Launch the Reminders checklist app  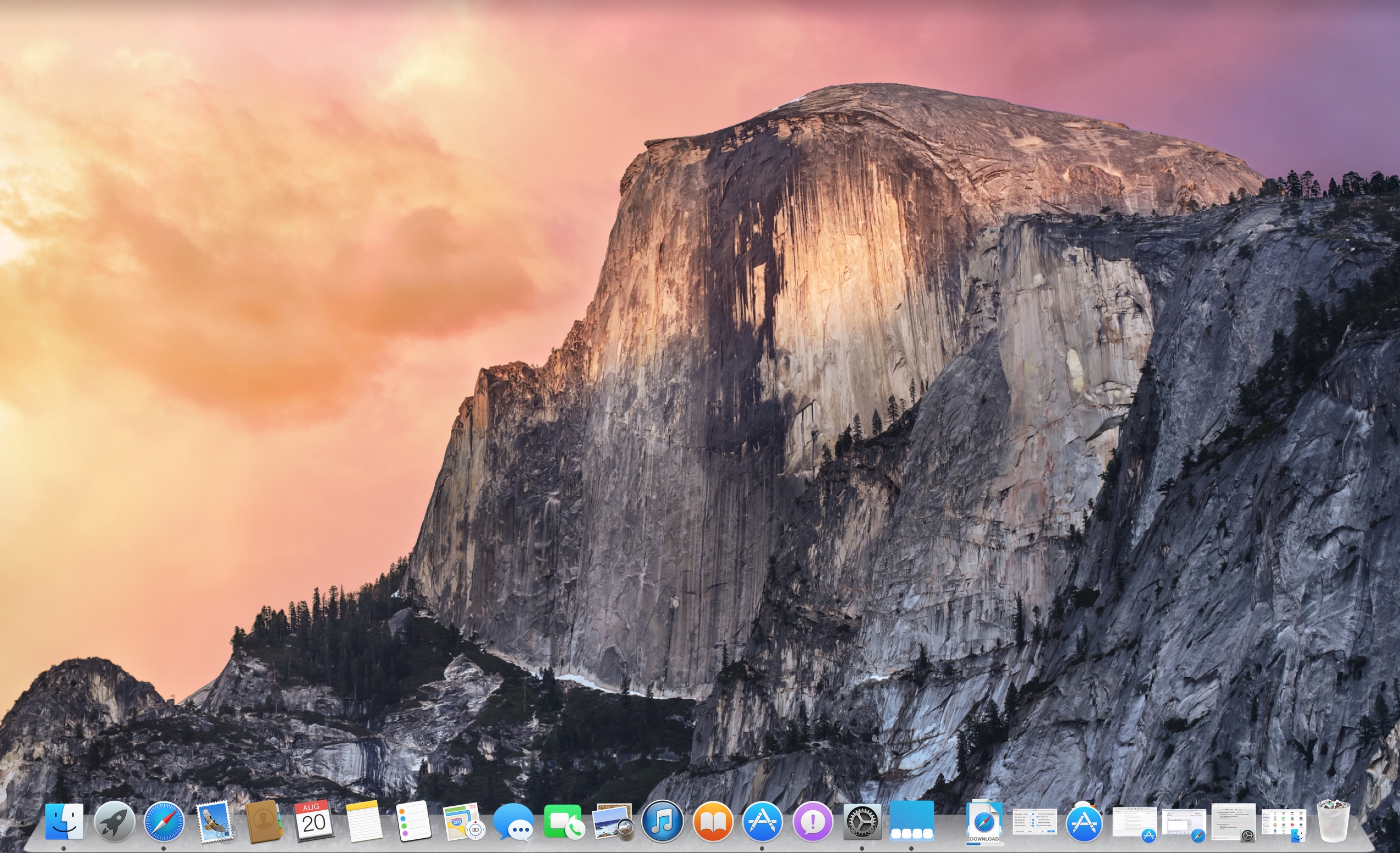click(413, 821)
